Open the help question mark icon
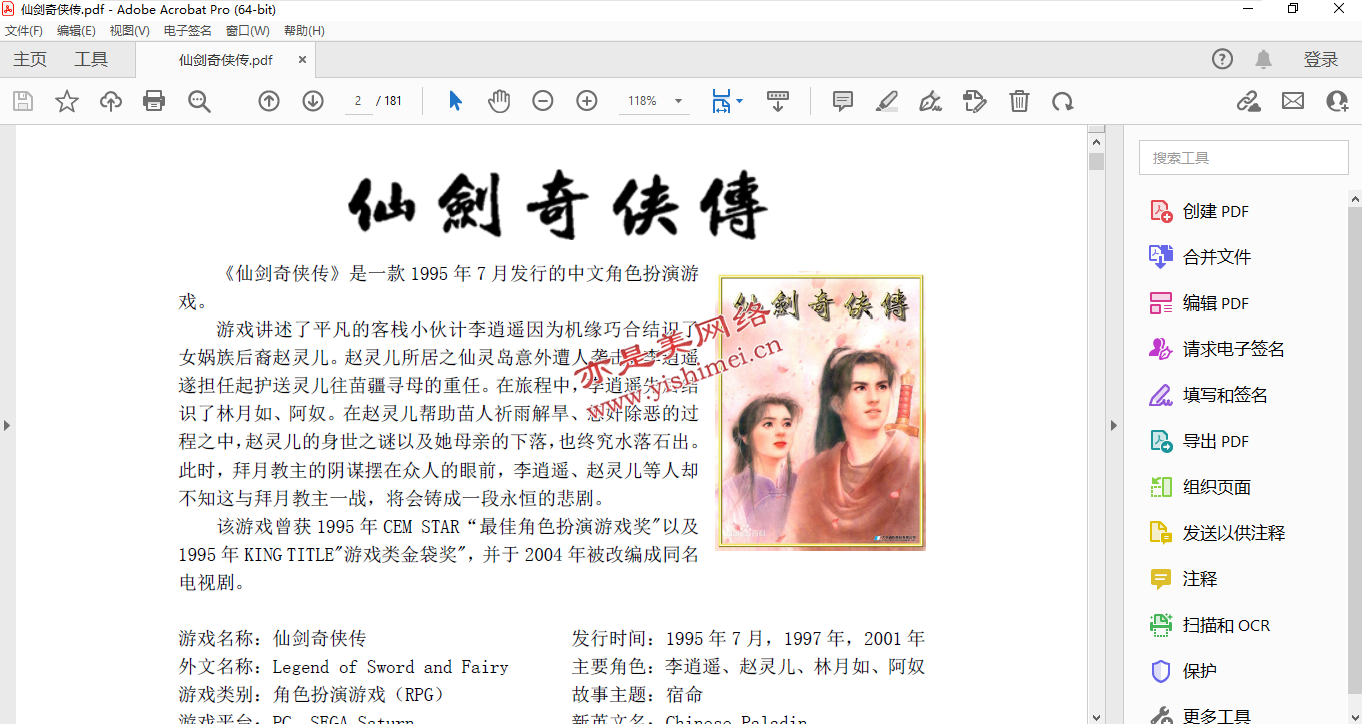The width and height of the screenshot is (1362, 724). click(1222, 59)
